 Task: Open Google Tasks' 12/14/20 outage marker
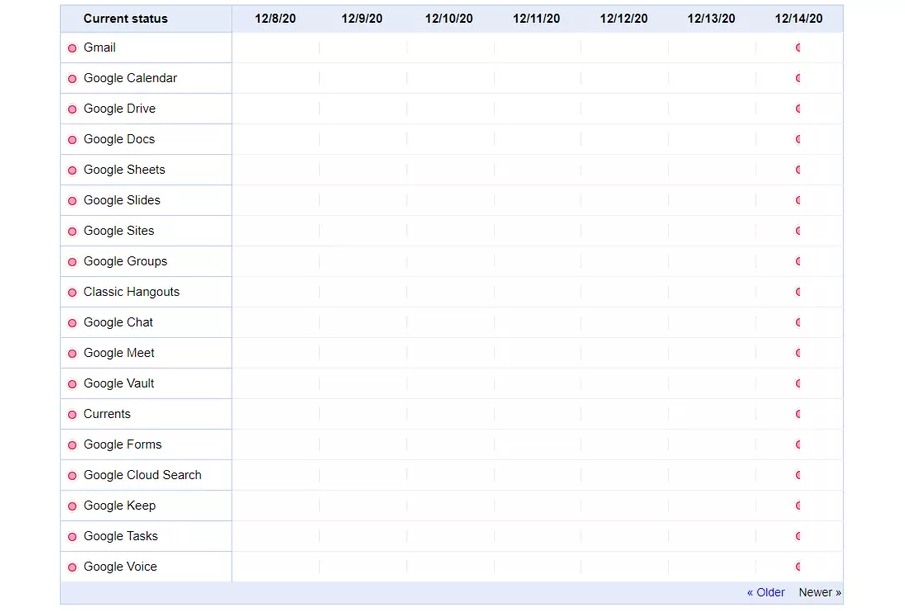click(x=798, y=537)
